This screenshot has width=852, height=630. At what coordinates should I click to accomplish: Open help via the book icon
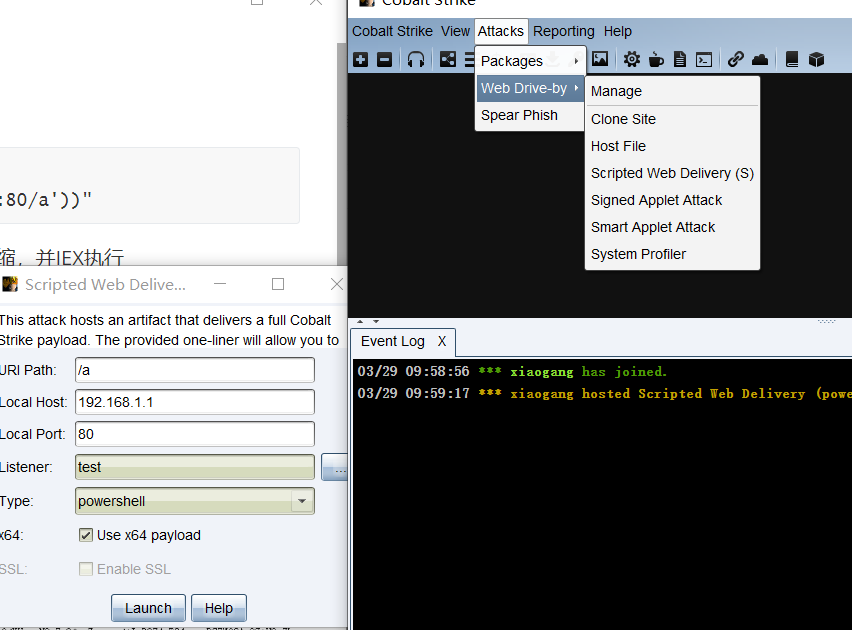(x=792, y=59)
